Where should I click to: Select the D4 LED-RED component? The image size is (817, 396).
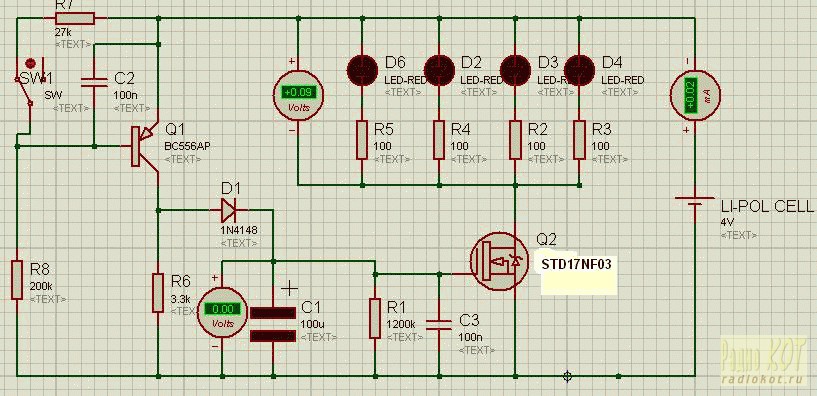579,69
